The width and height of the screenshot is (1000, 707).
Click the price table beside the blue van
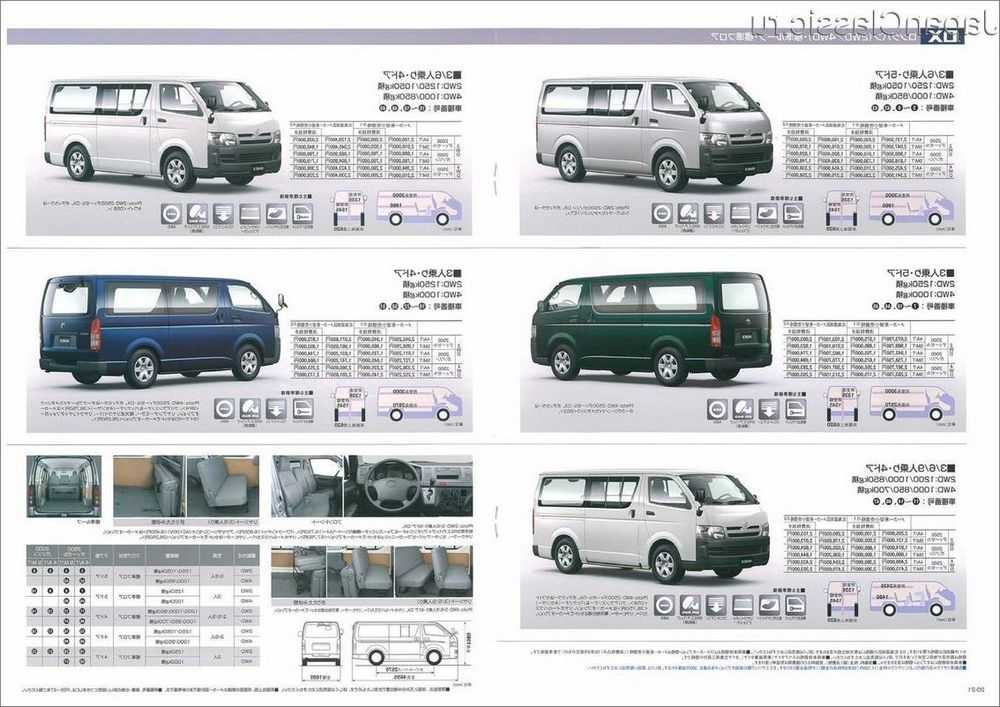pyautogui.click(x=378, y=349)
